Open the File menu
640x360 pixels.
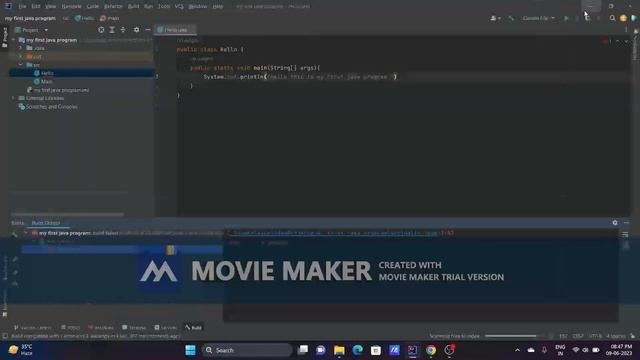coord(22,7)
